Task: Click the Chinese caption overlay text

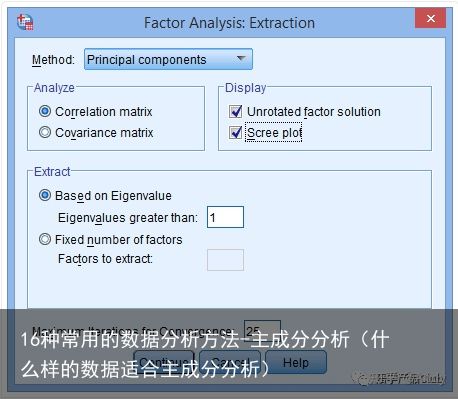Action: click(x=205, y=354)
